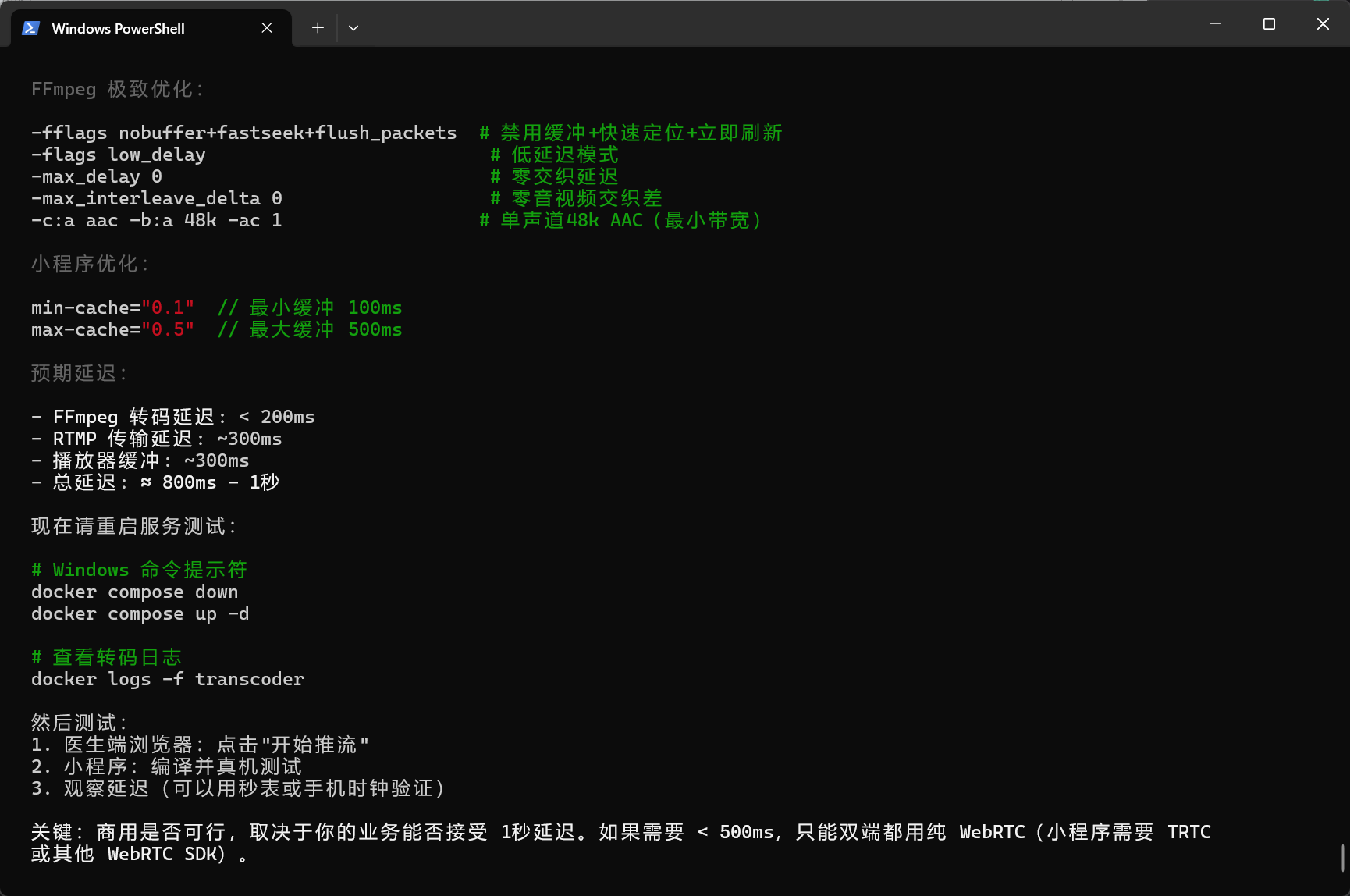Click the 'docker compose down' command
1350x896 pixels.
pos(135,592)
